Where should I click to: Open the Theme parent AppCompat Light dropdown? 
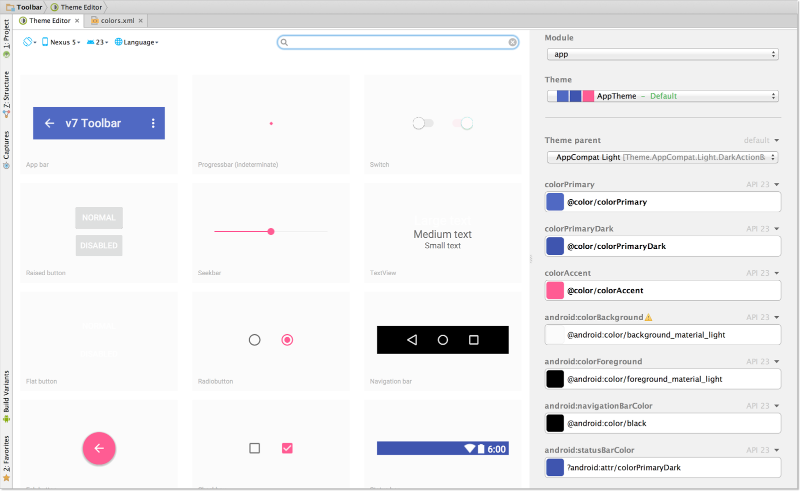tap(662, 157)
